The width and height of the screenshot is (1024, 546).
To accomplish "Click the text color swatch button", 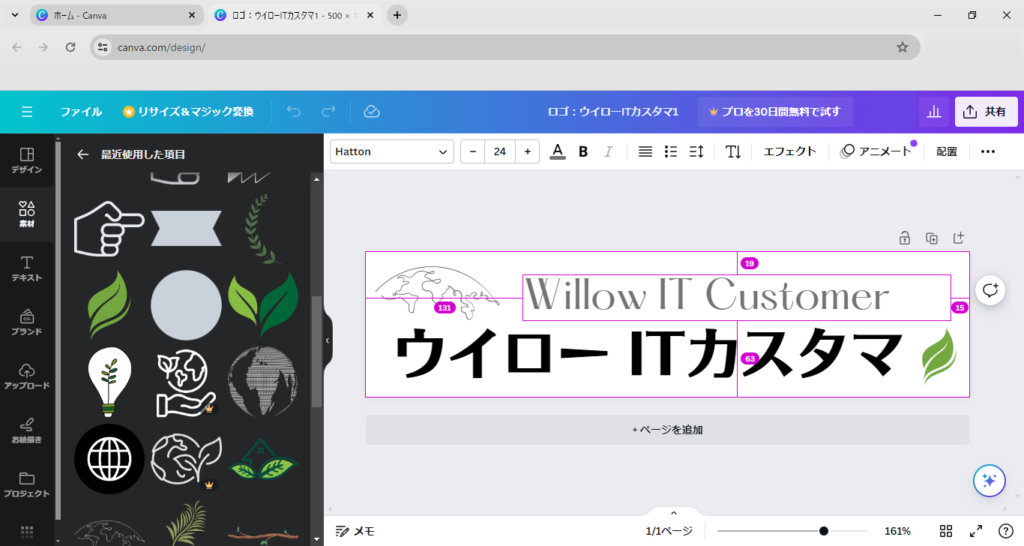I will [557, 151].
